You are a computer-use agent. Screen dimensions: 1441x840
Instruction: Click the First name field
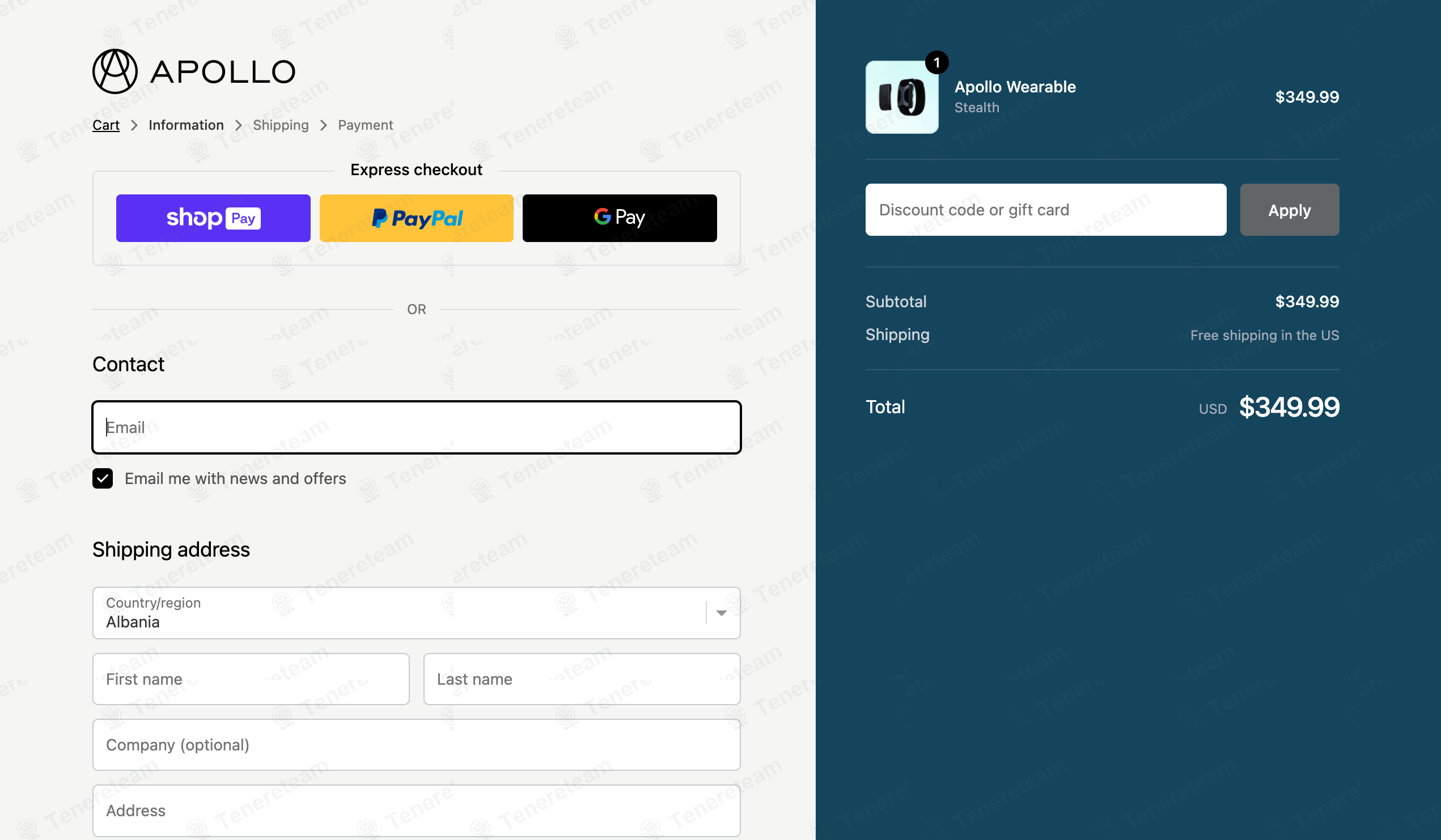251,679
